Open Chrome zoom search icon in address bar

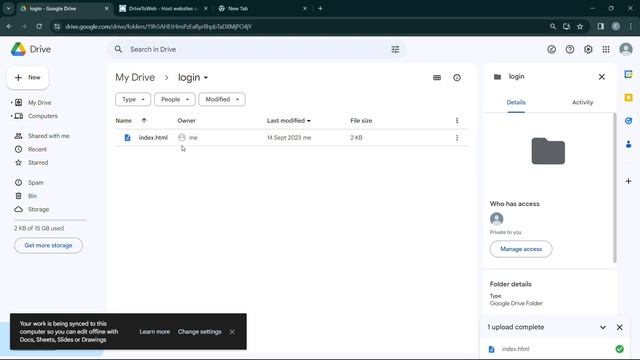[553, 27]
